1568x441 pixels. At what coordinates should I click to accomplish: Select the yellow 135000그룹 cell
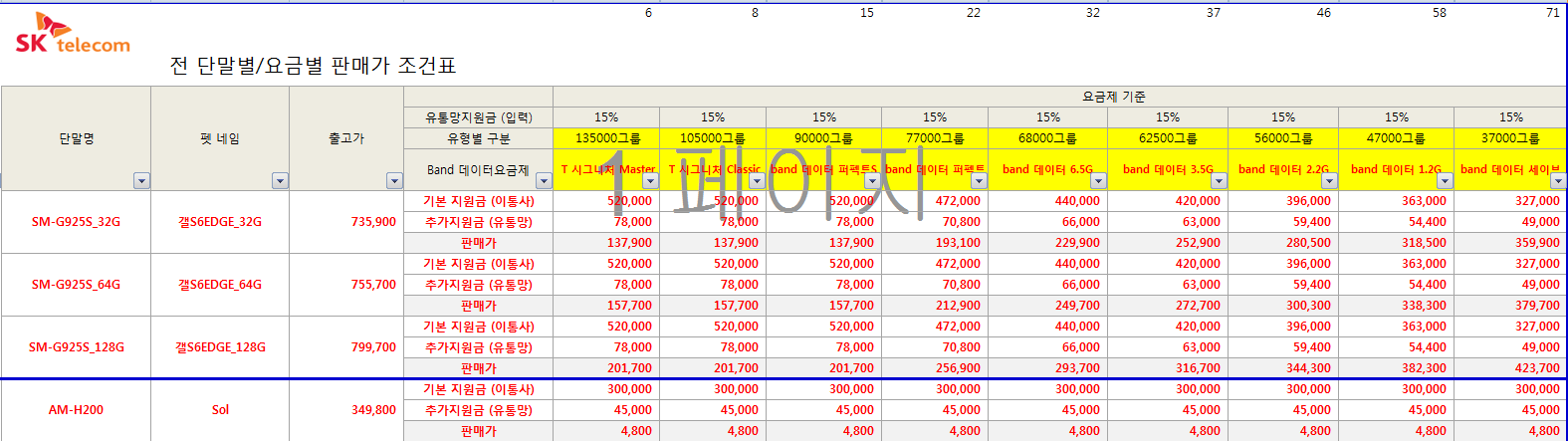pyautogui.click(x=607, y=138)
